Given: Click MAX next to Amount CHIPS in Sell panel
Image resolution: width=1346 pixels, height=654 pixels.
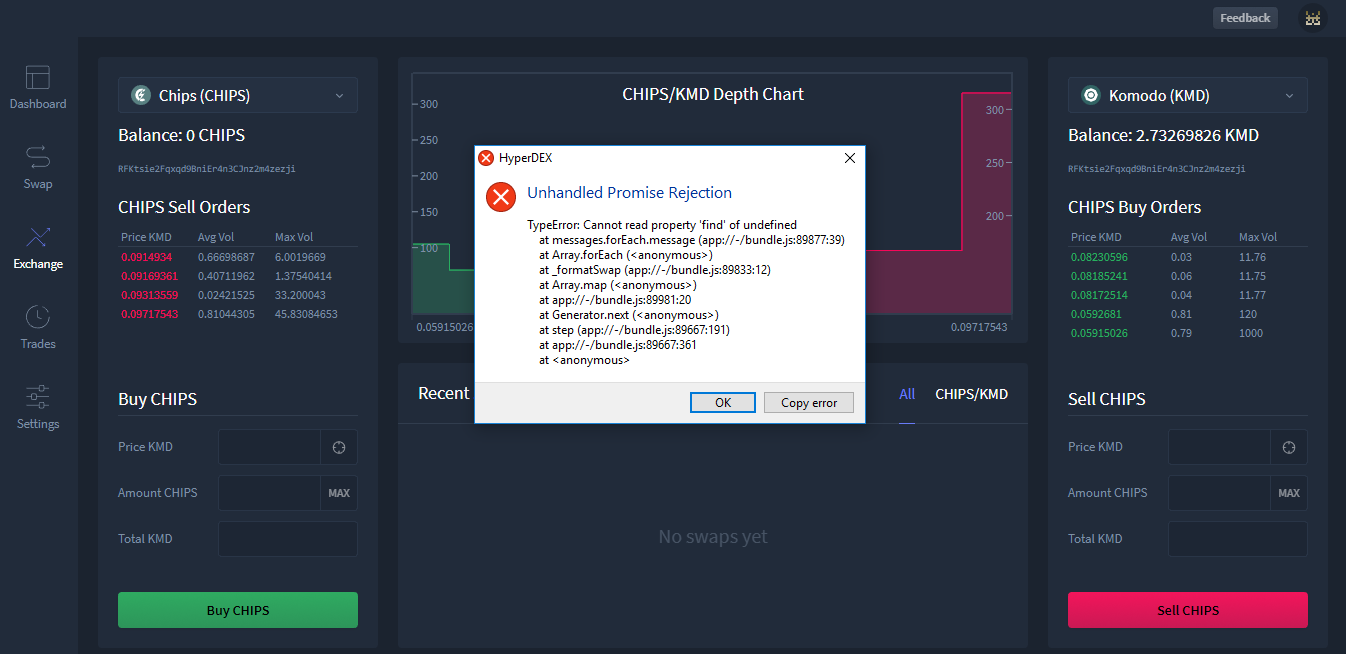Looking at the screenshot, I should point(1290,492).
